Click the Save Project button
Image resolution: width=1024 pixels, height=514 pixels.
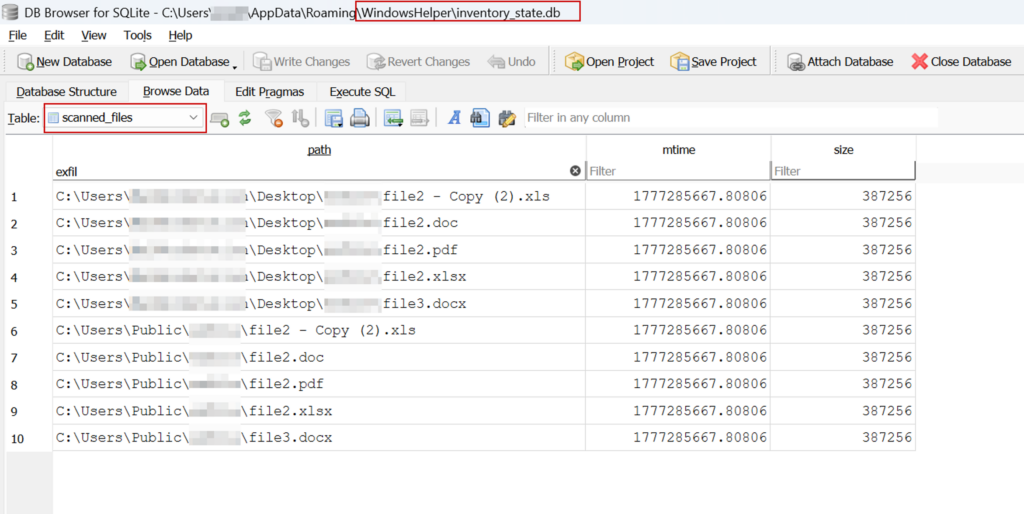713,62
